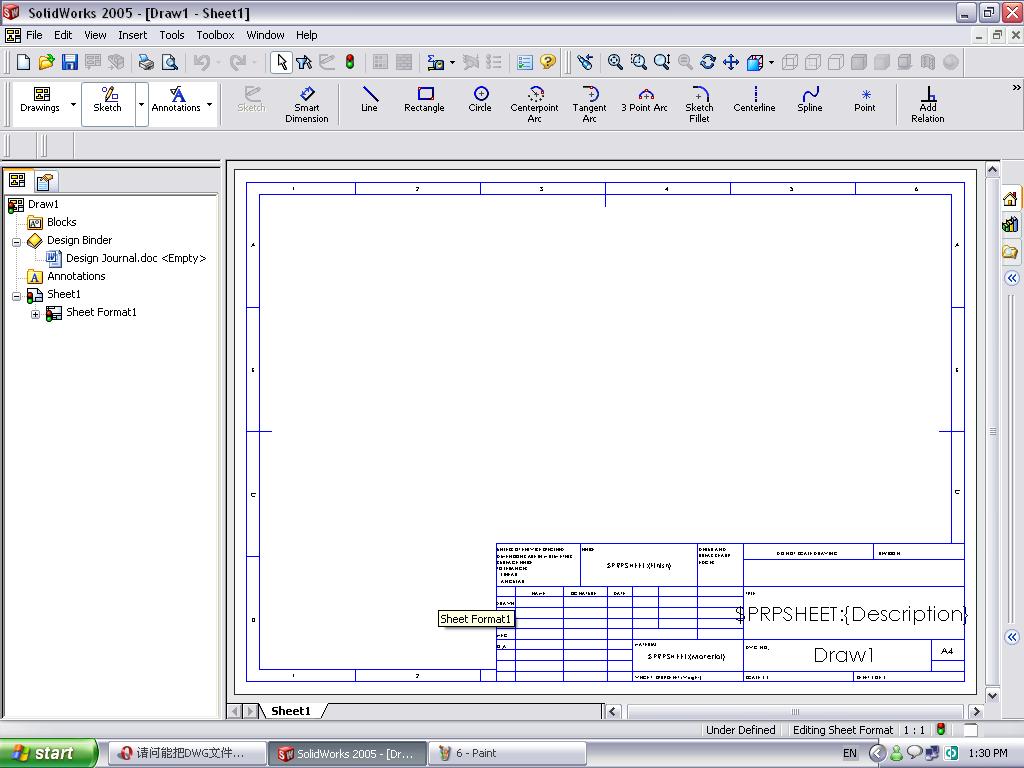
Task: Click Editing Sheet Format in status bar
Action: pyautogui.click(x=842, y=730)
